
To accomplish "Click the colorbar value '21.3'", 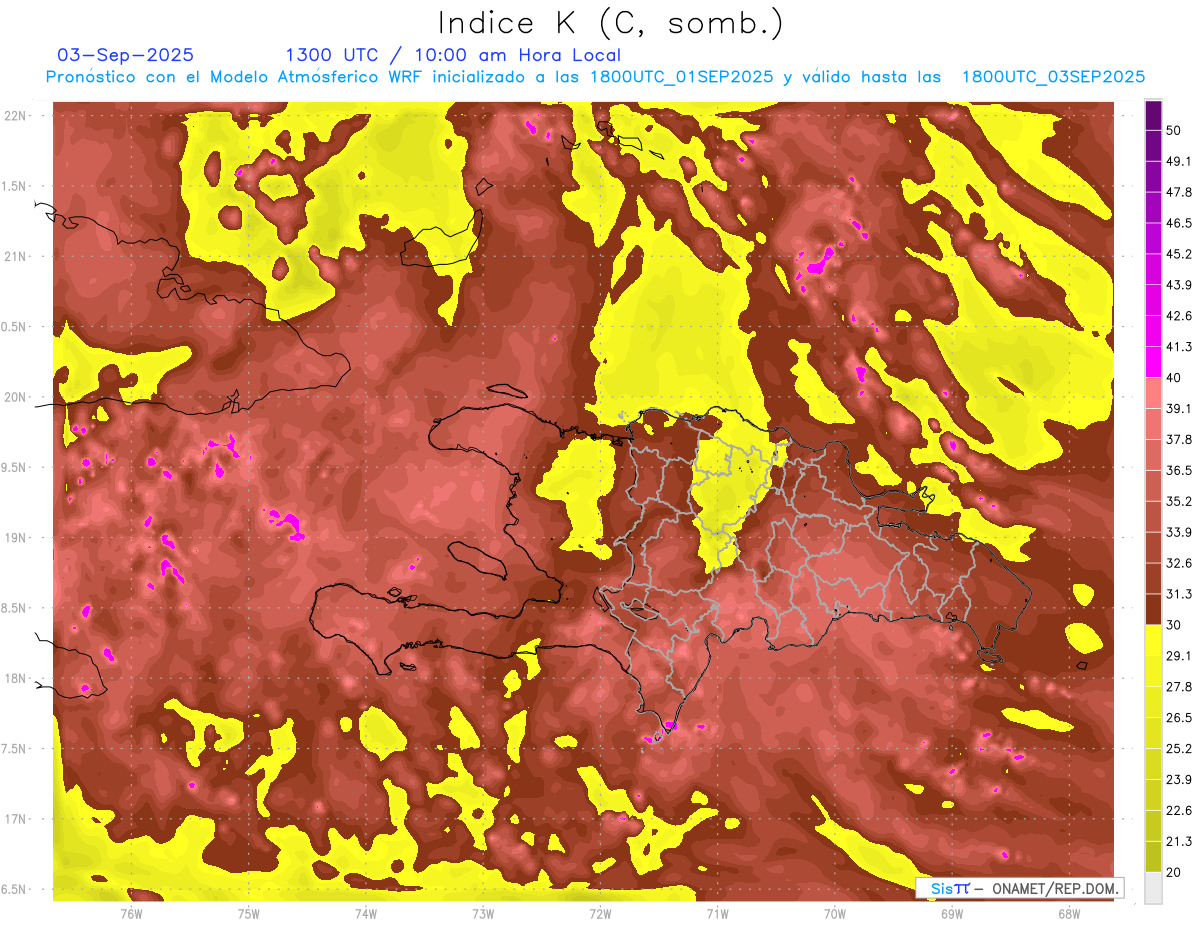I will [1178, 841].
